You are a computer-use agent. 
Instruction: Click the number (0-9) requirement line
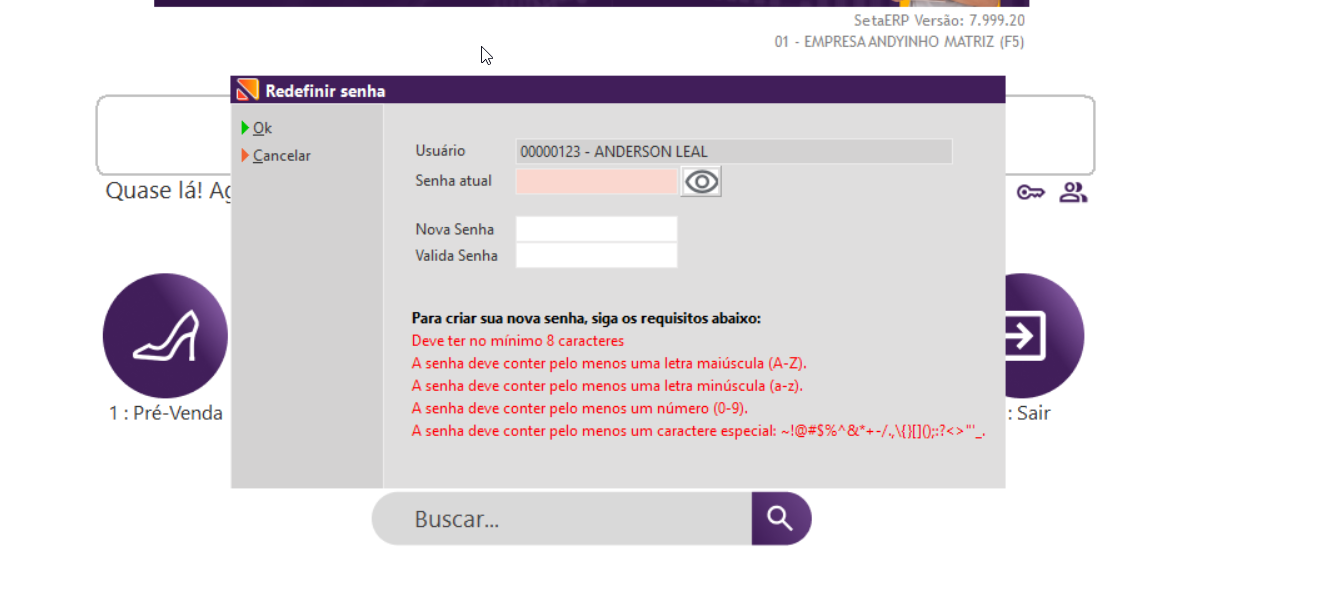click(580, 408)
